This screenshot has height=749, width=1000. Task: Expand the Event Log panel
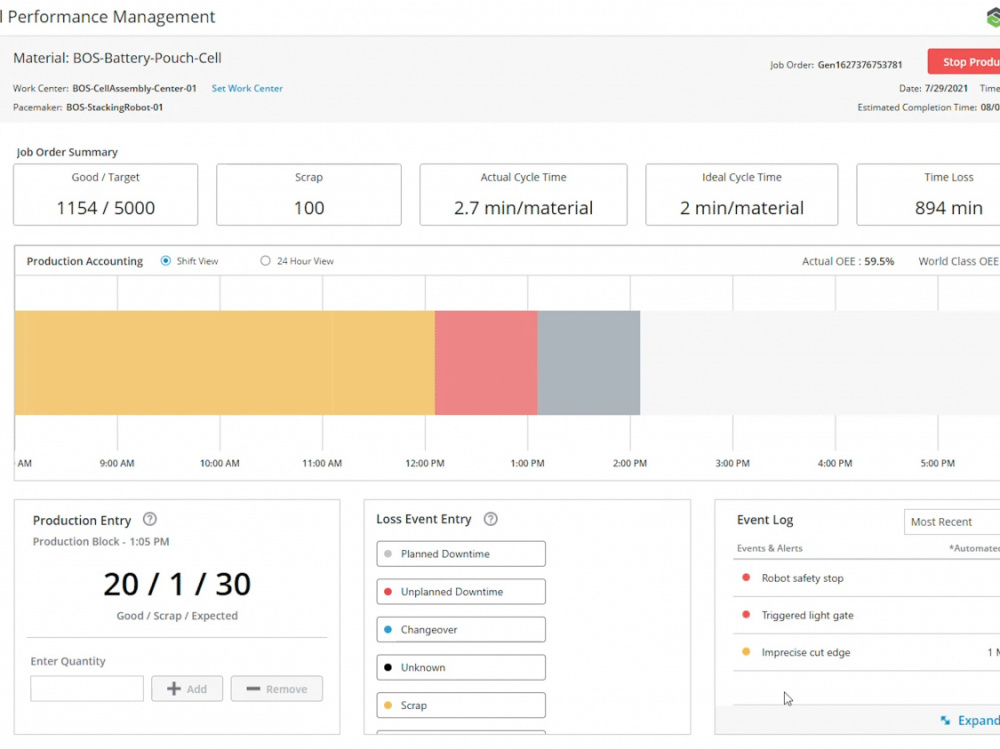click(970, 720)
